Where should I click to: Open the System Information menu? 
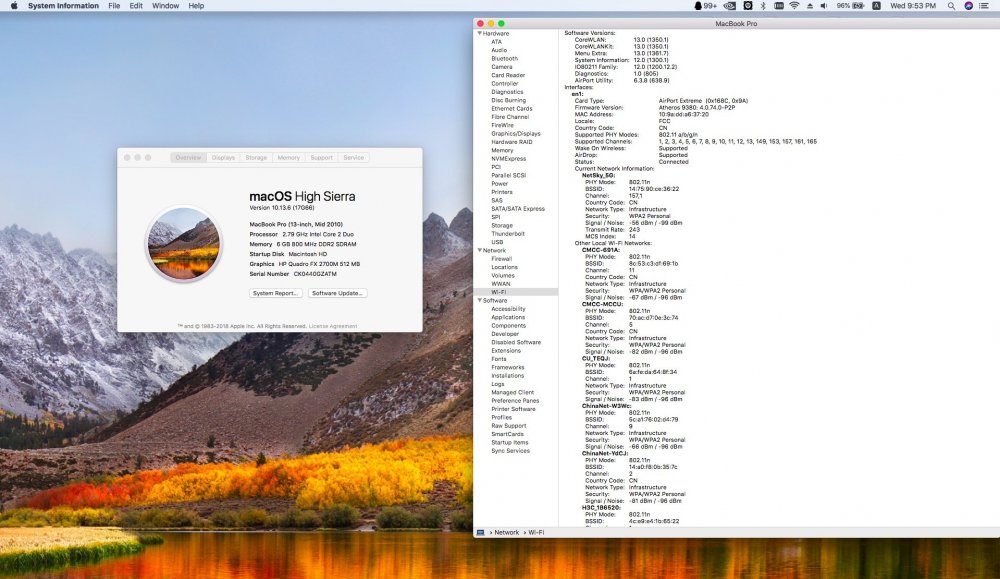coord(63,6)
